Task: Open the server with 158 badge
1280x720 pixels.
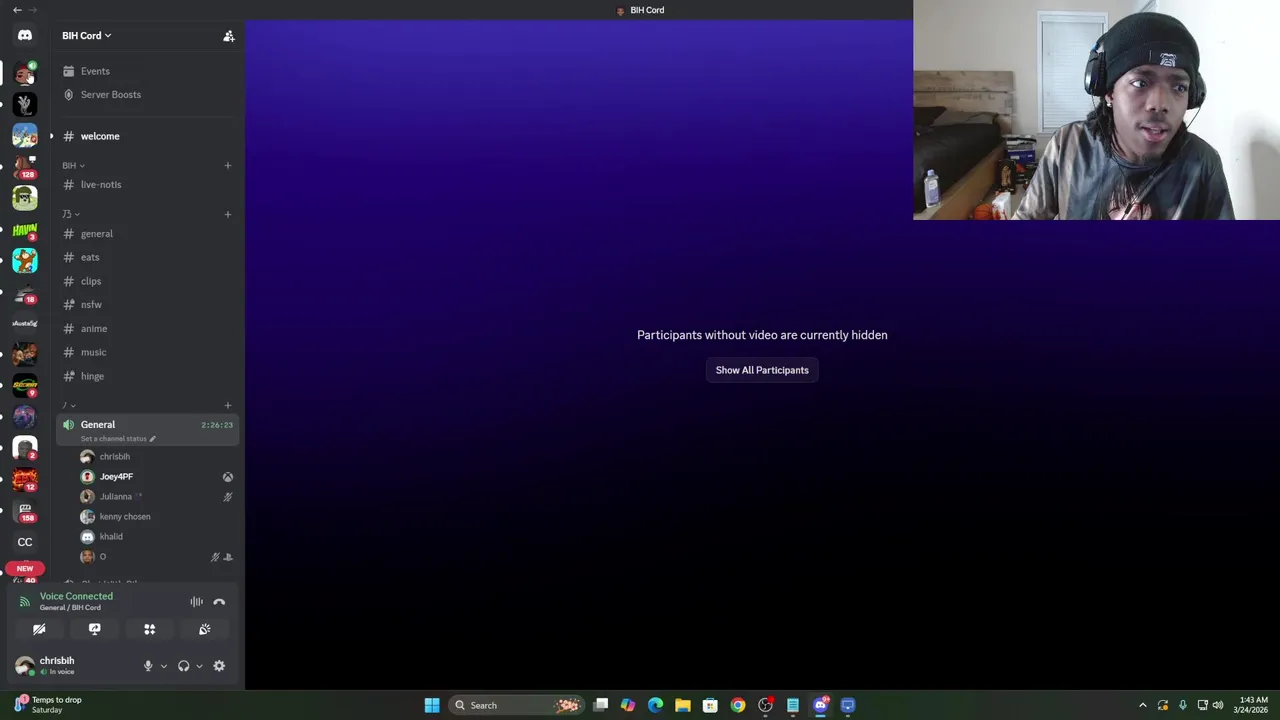Action: pos(25,511)
